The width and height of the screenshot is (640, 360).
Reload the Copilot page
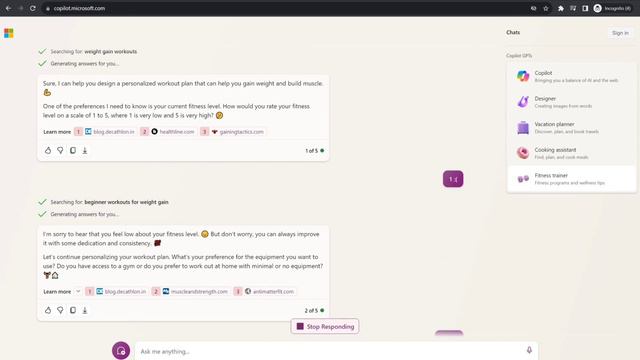point(33,8)
